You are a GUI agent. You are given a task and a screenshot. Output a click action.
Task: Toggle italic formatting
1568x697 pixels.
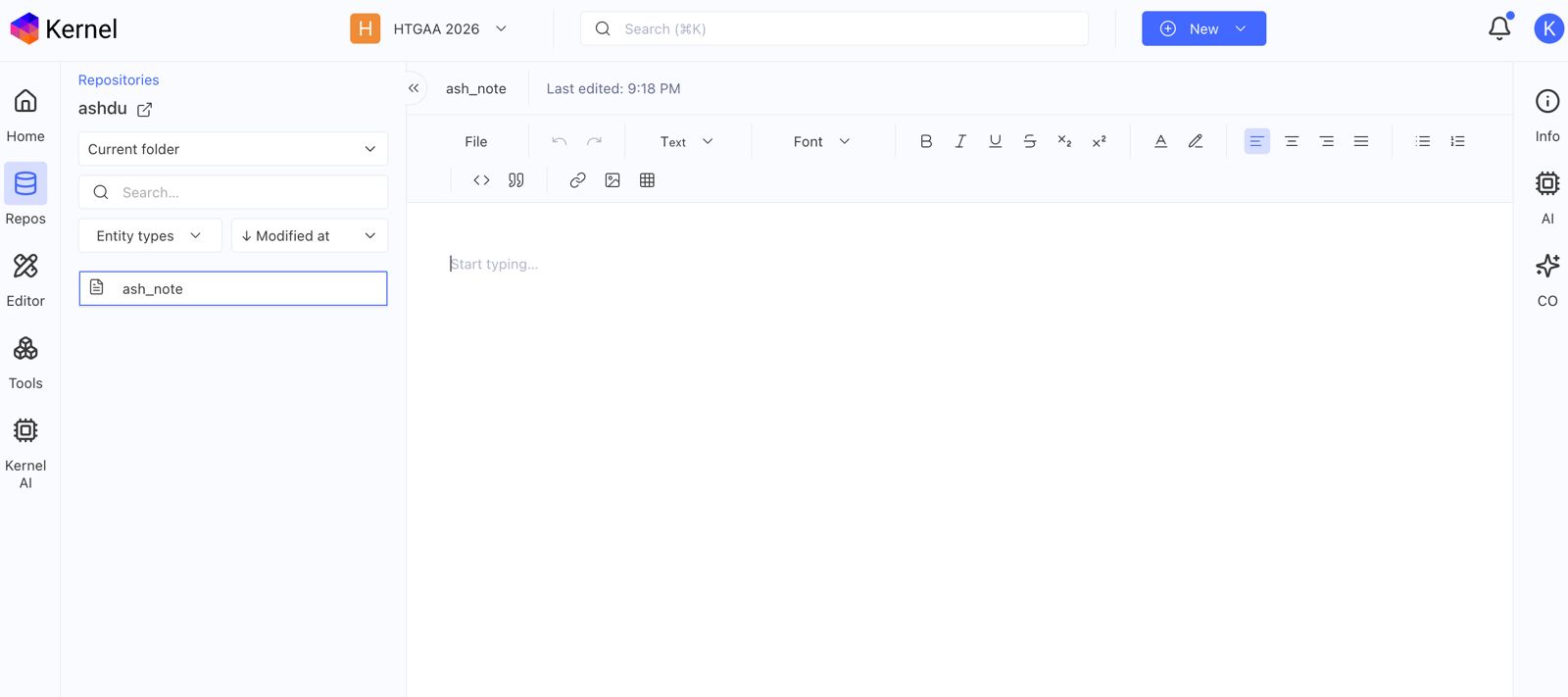pyautogui.click(x=960, y=141)
